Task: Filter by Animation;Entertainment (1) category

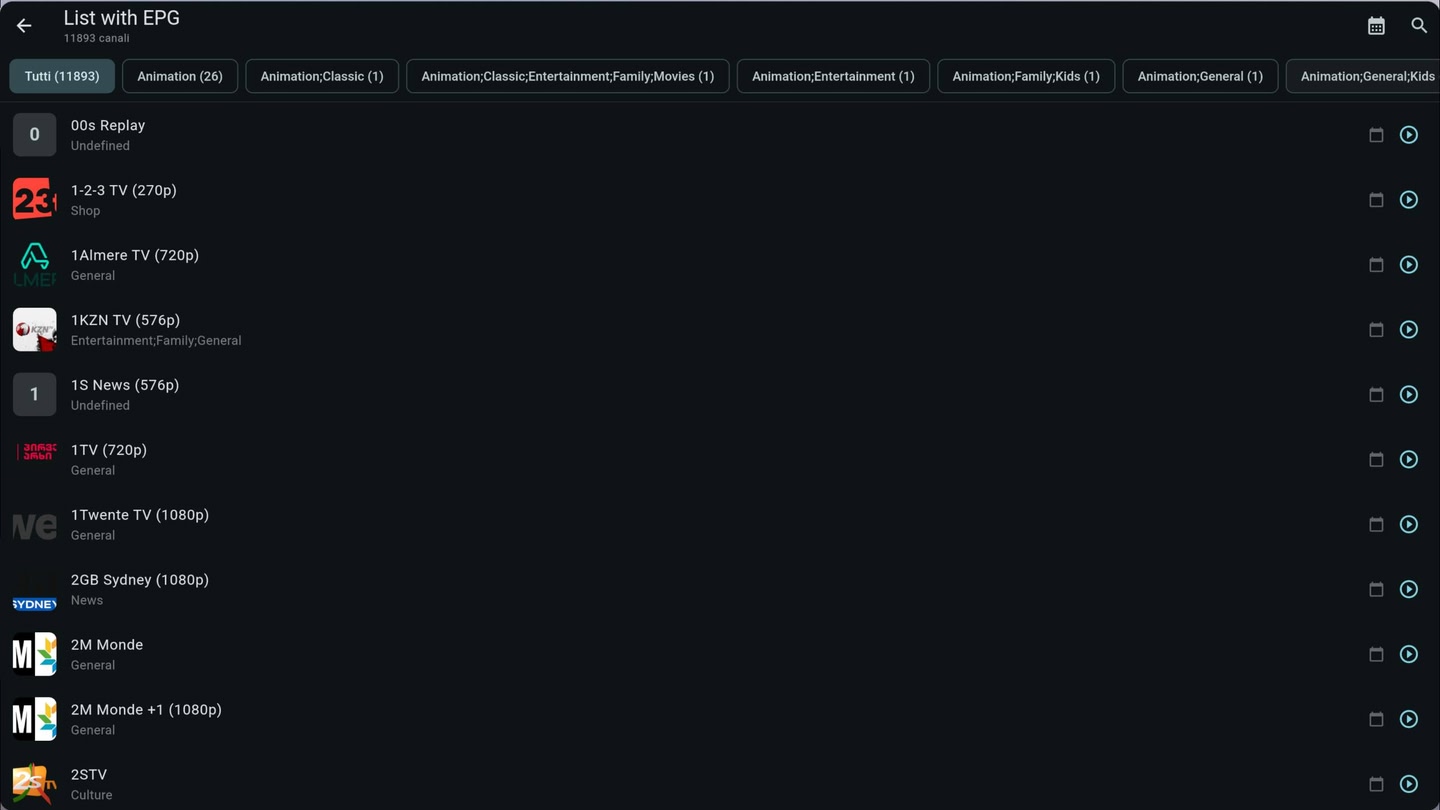Action: pyautogui.click(x=833, y=76)
